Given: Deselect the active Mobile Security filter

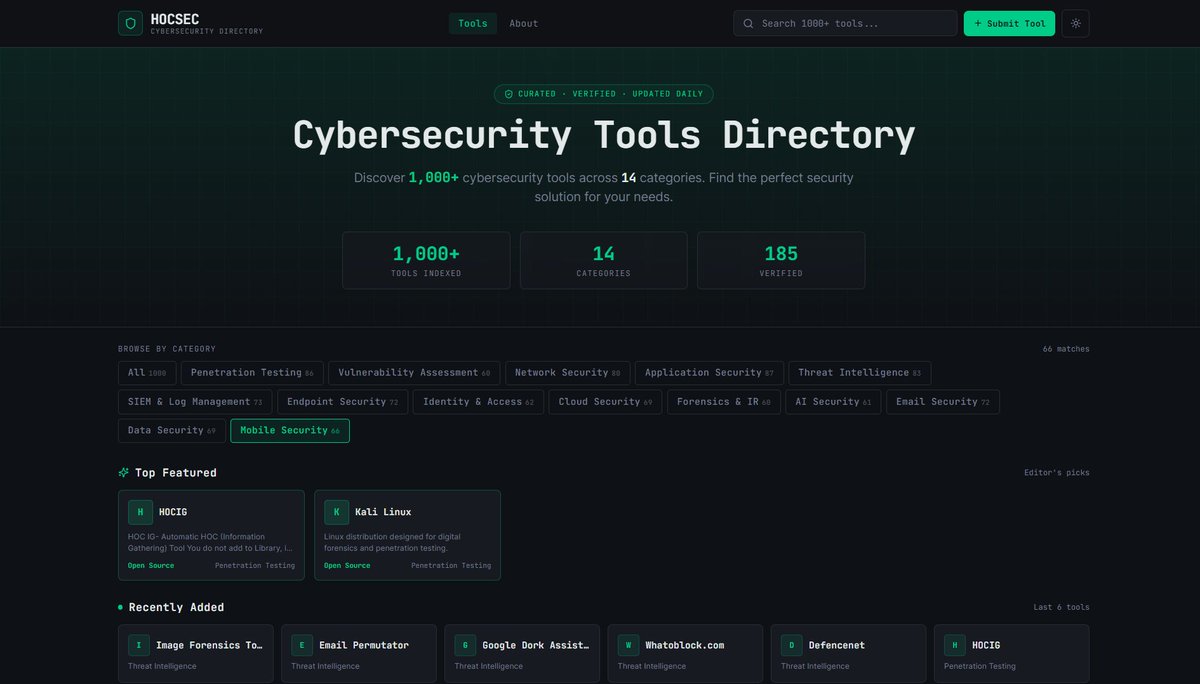Looking at the screenshot, I should pos(290,431).
